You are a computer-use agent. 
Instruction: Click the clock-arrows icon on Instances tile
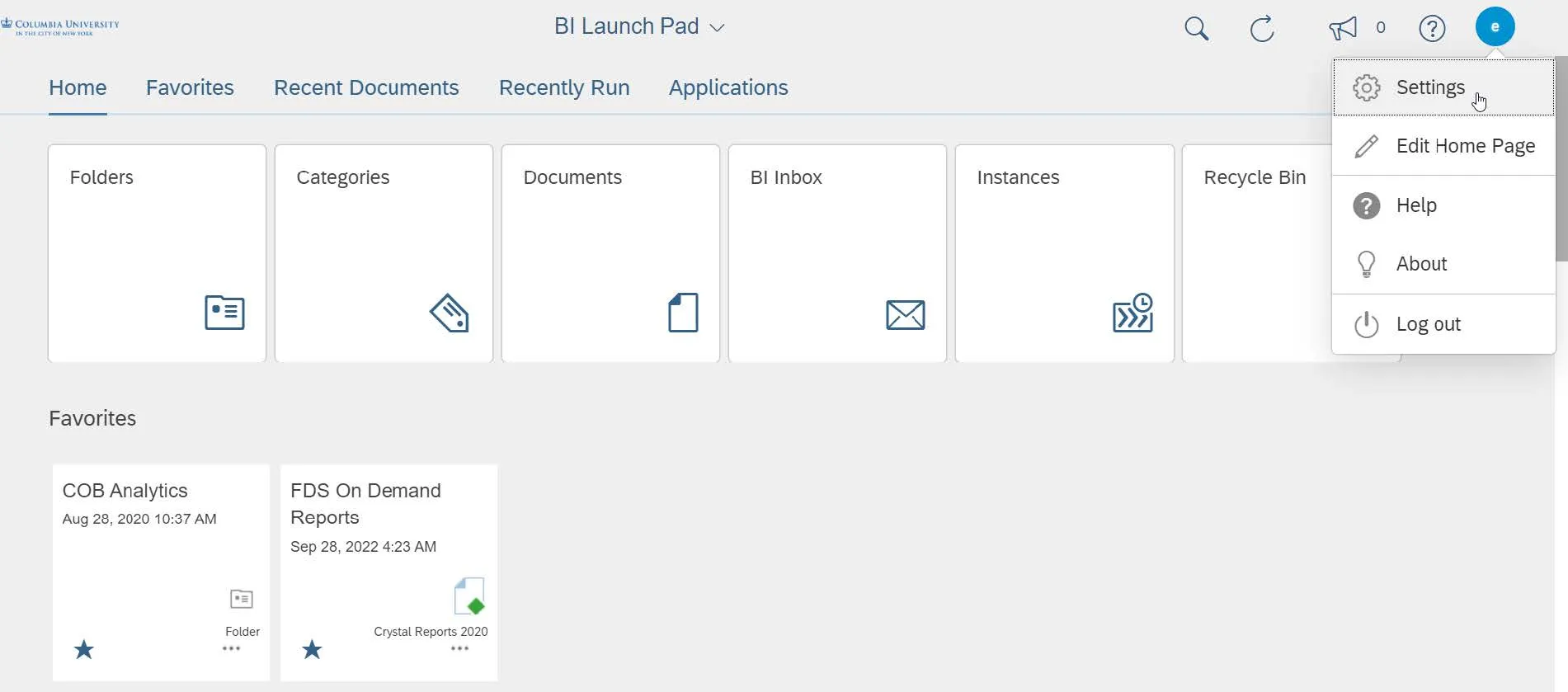(x=1133, y=313)
